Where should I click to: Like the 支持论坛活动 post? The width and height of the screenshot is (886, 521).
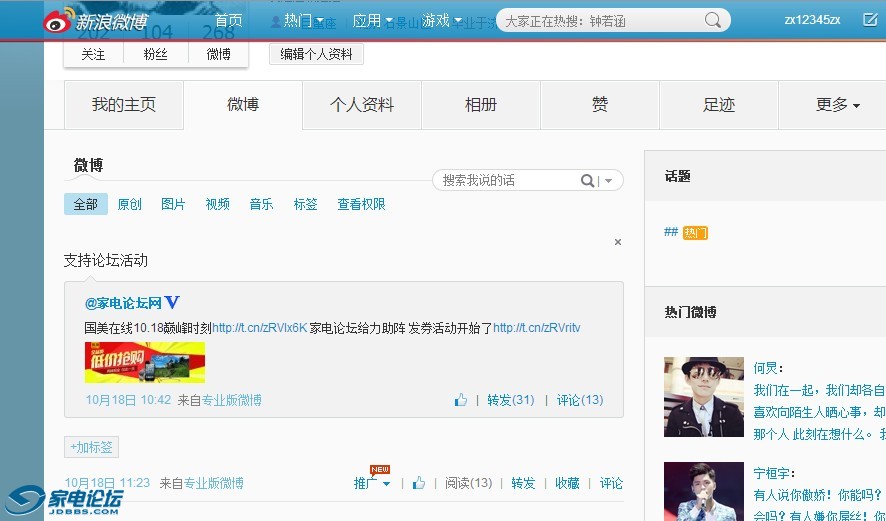[419, 483]
